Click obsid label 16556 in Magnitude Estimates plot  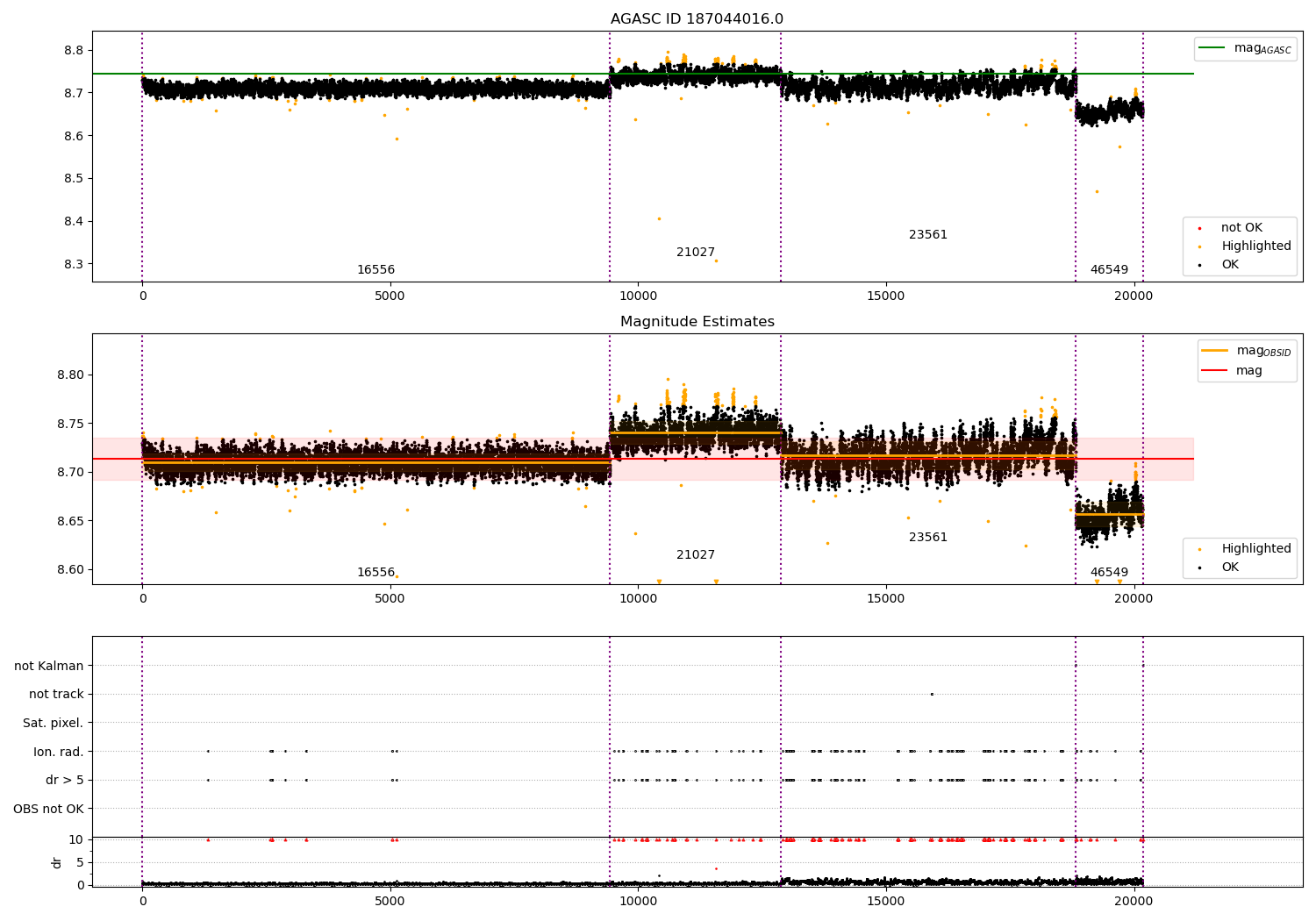[x=375, y=573]
